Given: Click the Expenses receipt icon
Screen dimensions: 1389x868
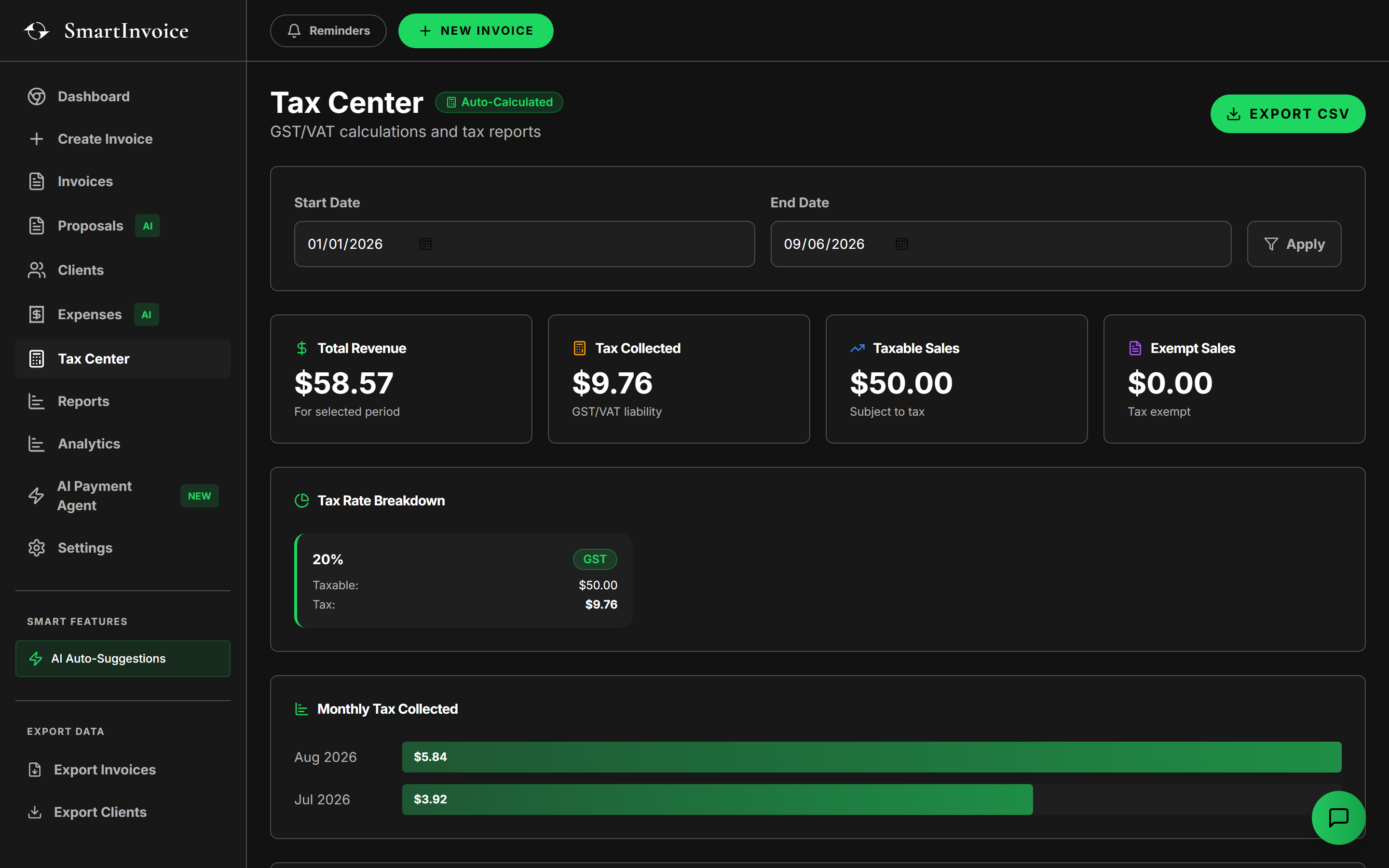Looking at the screenshot, I should pyautogui.click(x=37, y=314).
